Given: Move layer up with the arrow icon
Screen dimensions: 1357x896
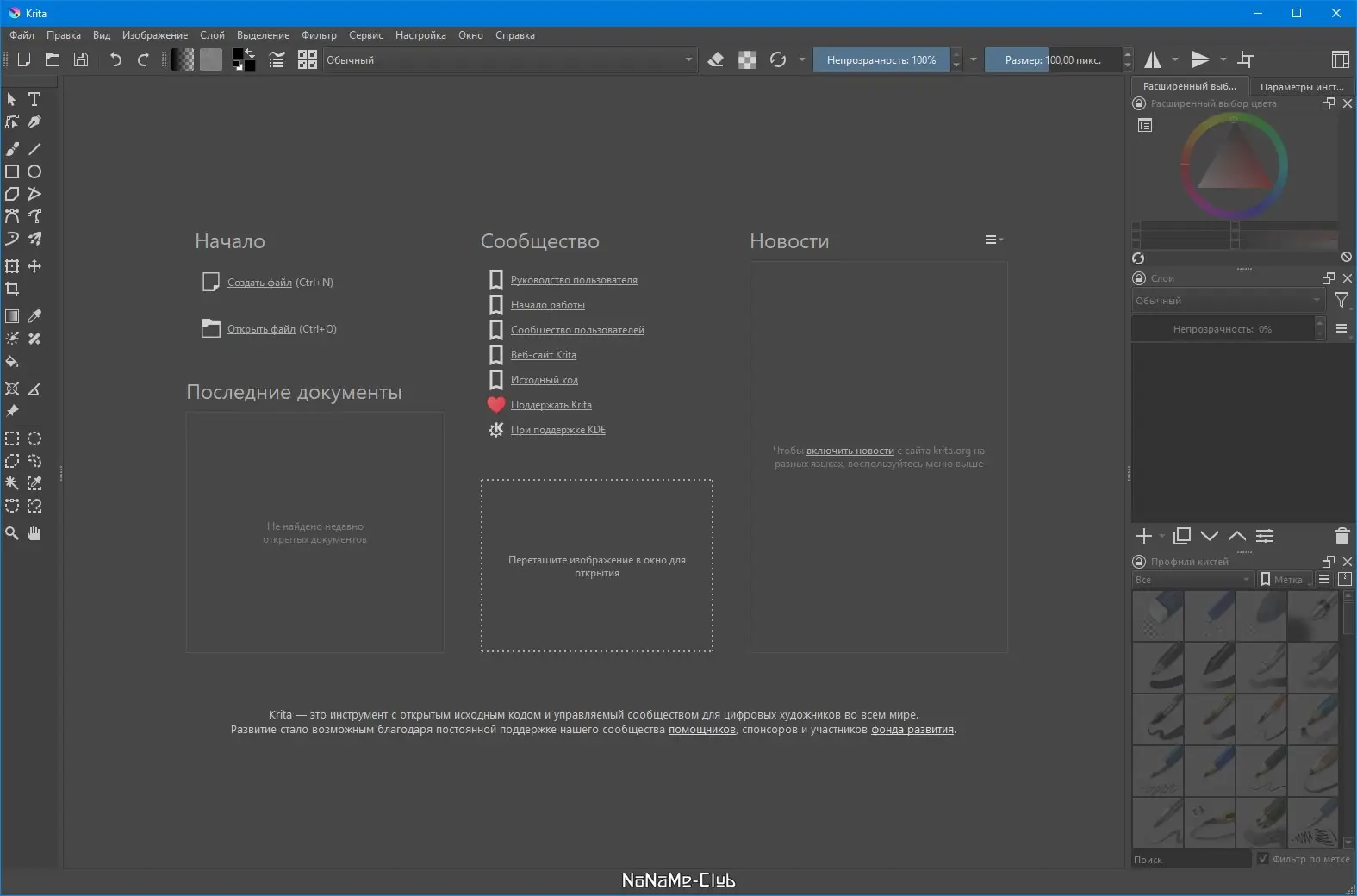Looking at the screenshot, I should point(1237,536).
